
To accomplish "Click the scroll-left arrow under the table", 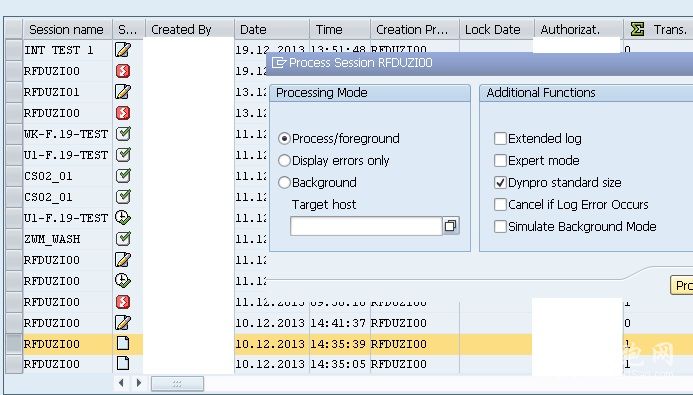I will (x=121, y=383).
